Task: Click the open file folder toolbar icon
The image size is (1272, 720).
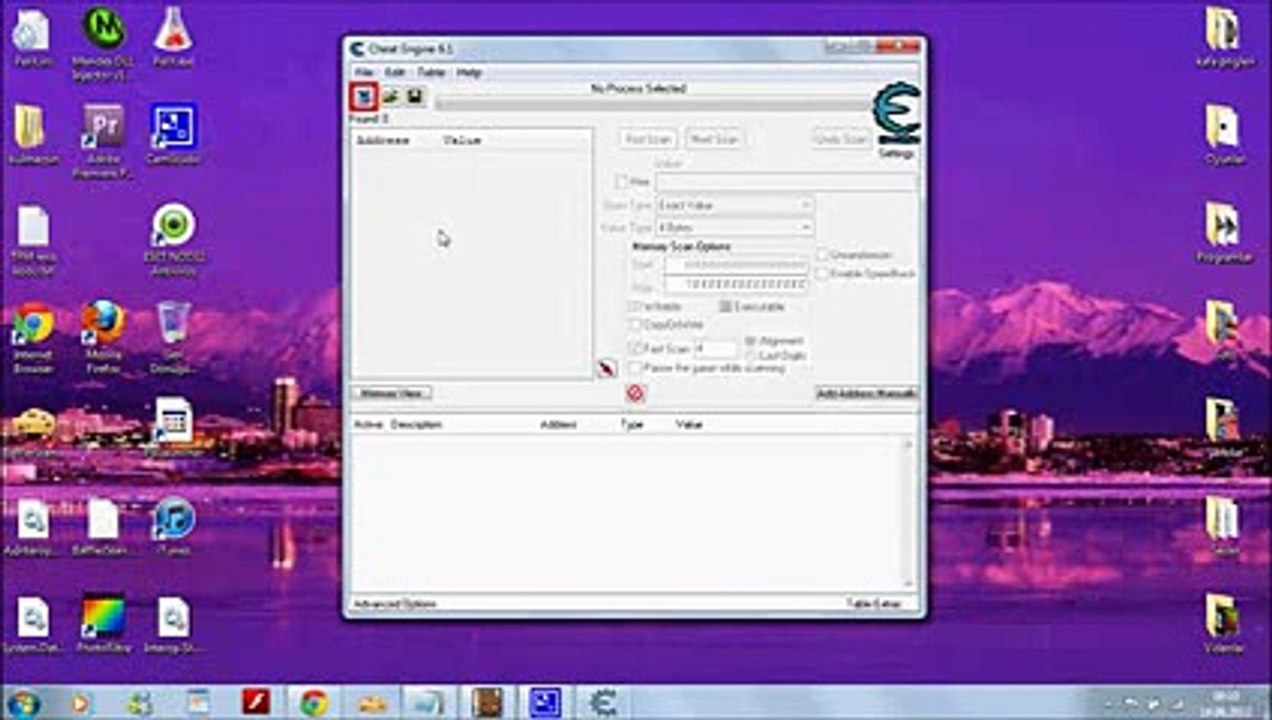Action: (x=391, y=96)
